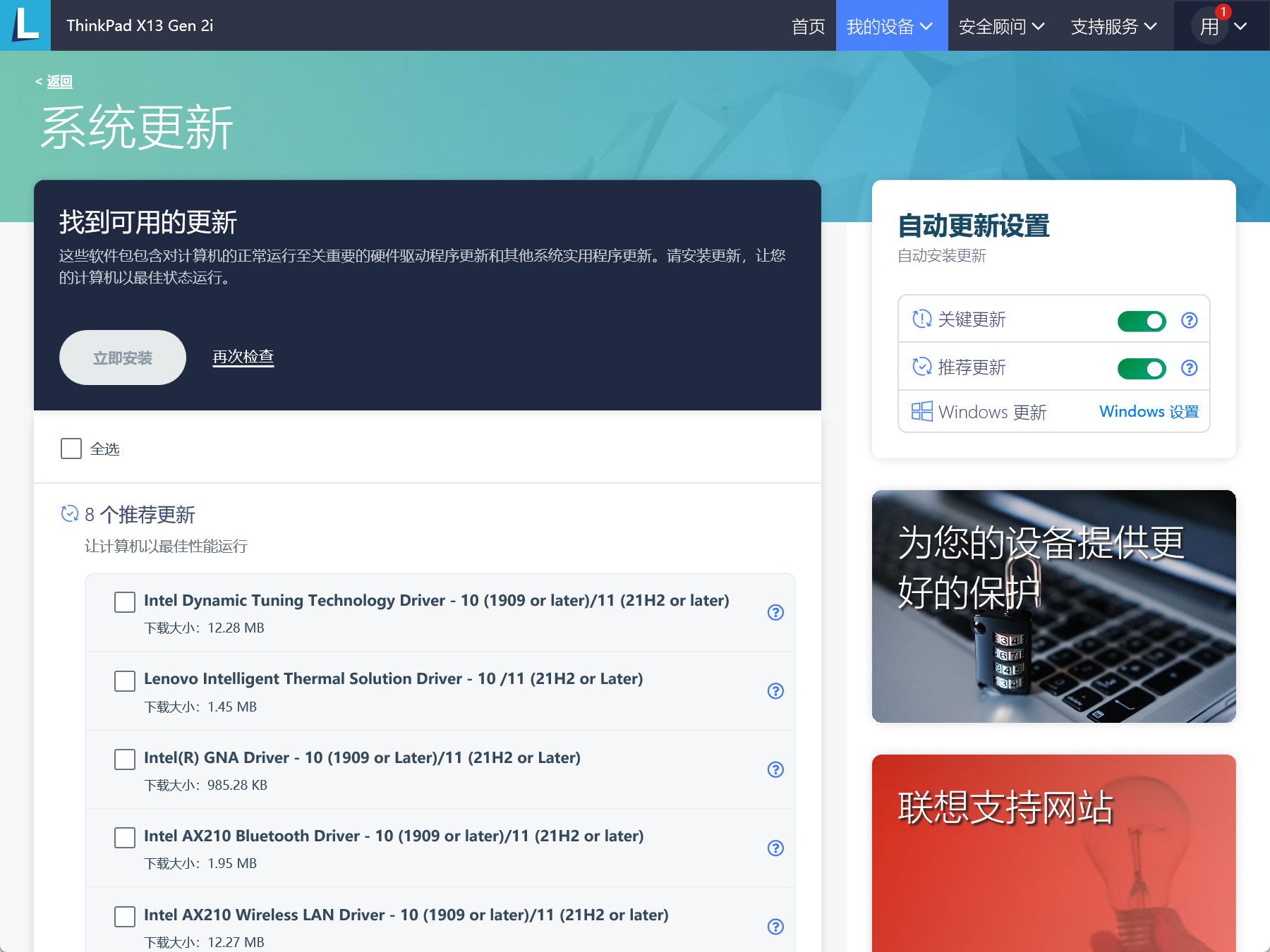
Task: Expand the 支持服务 dropdown menu
Action: pos(1114,26)
